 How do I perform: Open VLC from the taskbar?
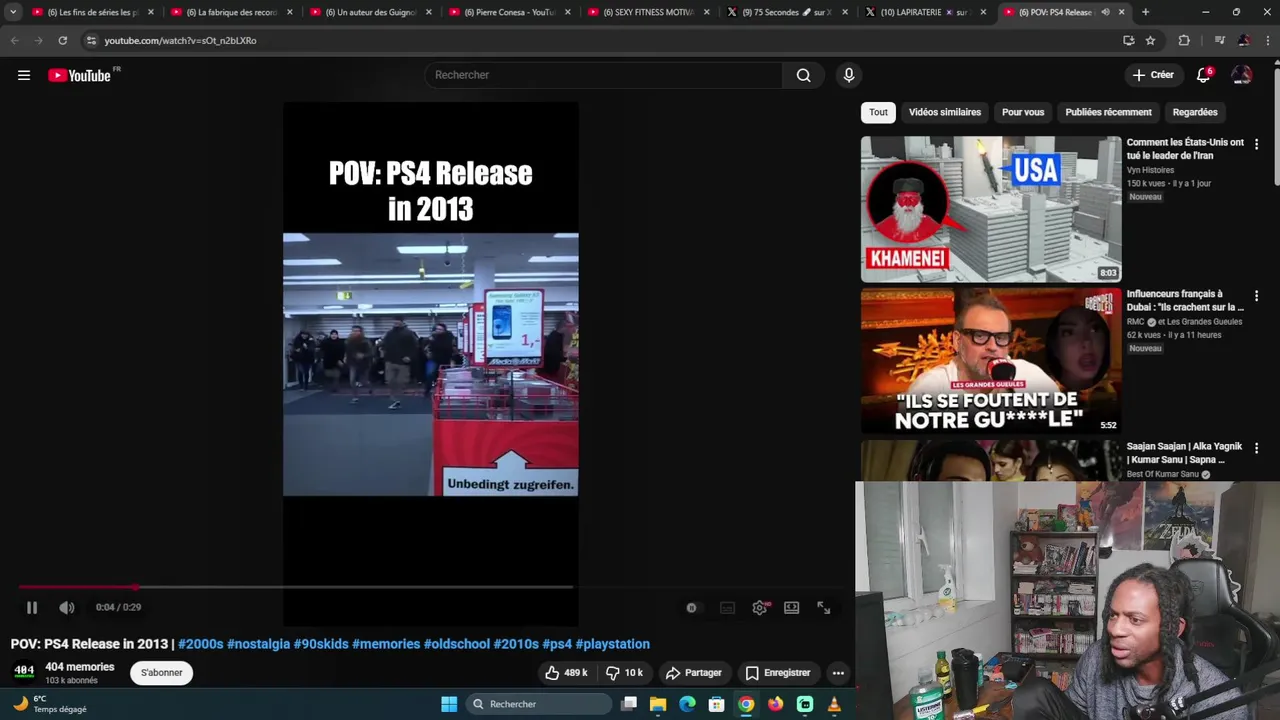(834, 704)
